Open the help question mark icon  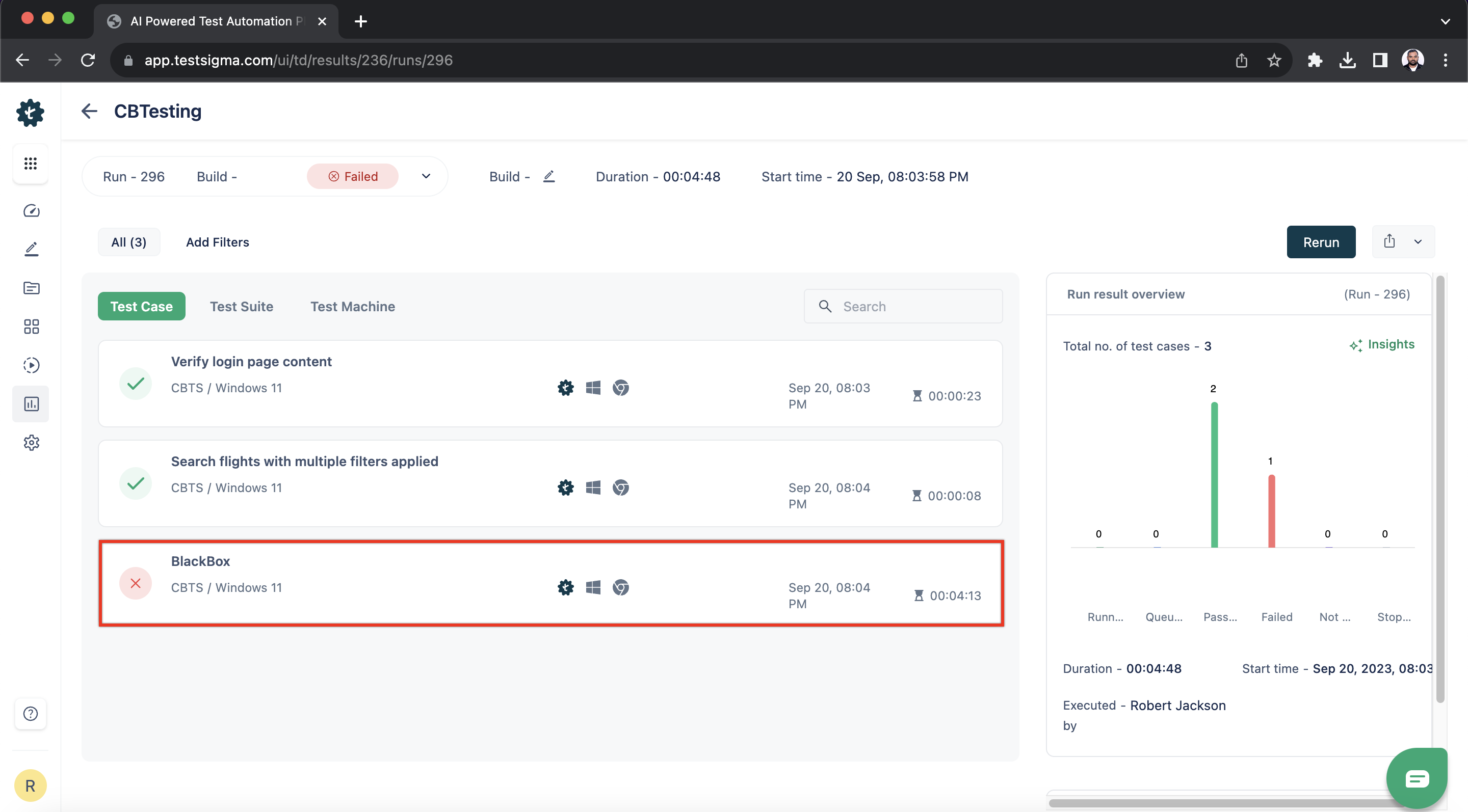click(31, 714)
